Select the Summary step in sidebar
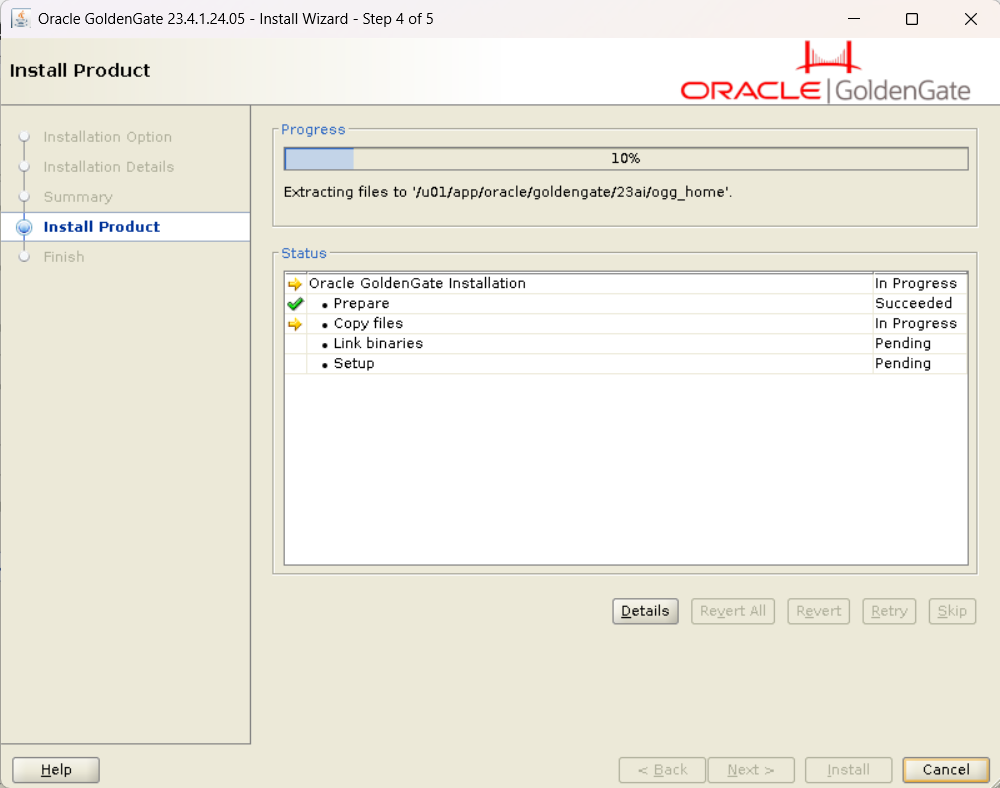Image resolution: width=1000 pixels, height=788 pixels. pyautogui.click(x=78, y=197)
